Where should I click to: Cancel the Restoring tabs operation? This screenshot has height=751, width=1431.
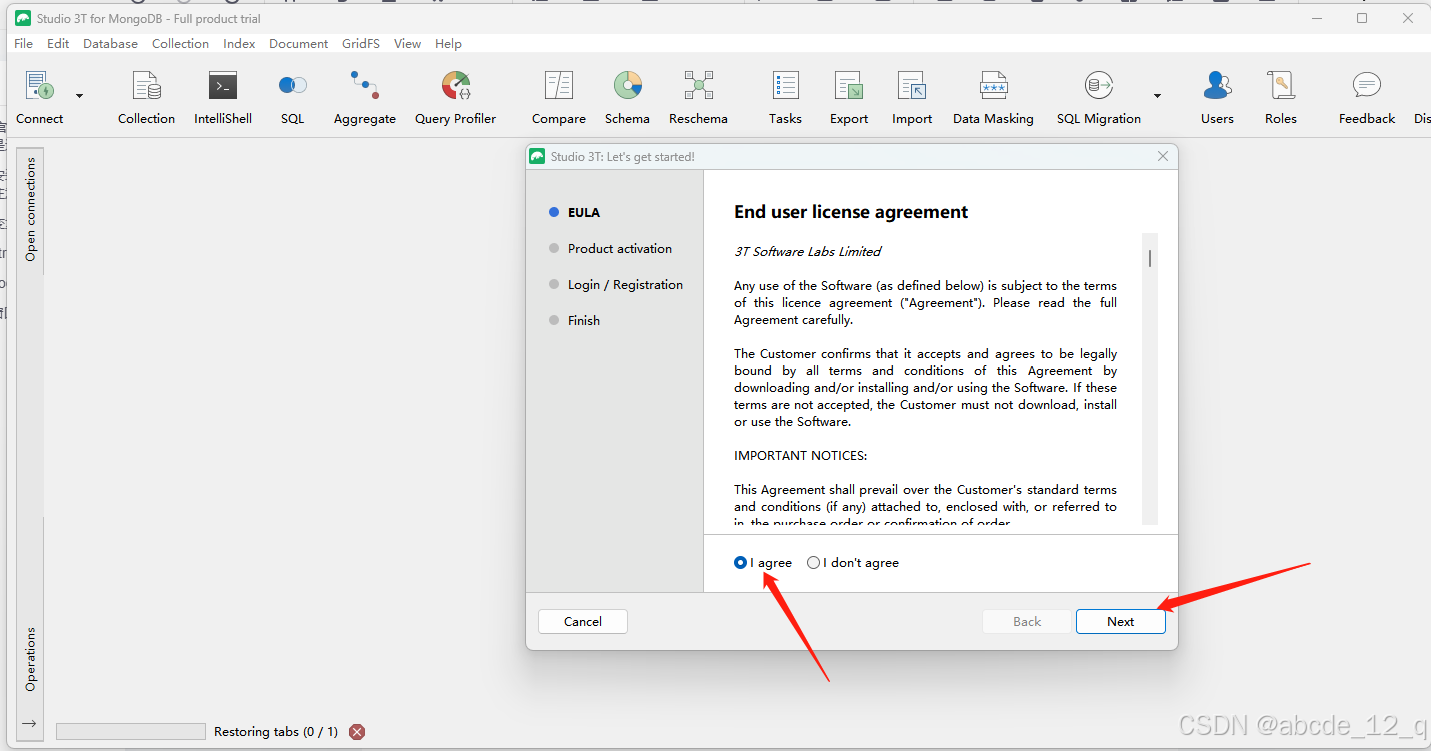[x=357, y=732]
